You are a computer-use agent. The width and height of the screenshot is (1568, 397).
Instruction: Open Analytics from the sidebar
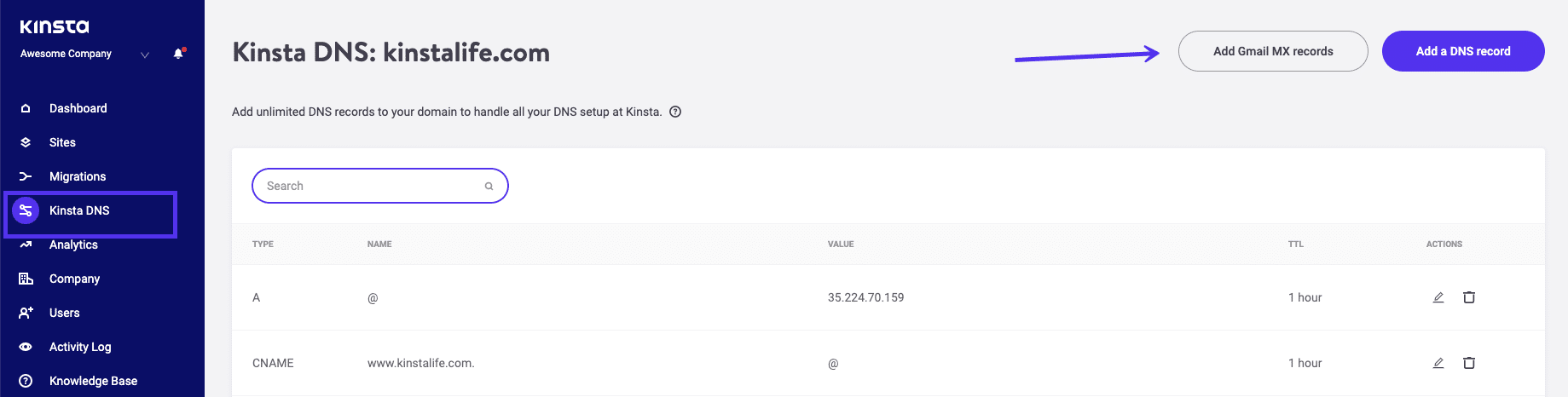click(x=73, y=245)
